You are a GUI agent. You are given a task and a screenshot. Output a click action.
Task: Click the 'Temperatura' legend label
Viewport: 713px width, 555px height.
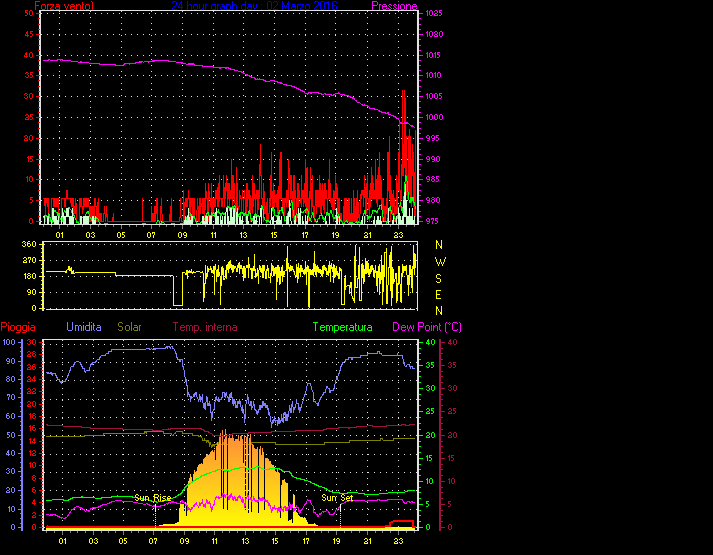342,327
